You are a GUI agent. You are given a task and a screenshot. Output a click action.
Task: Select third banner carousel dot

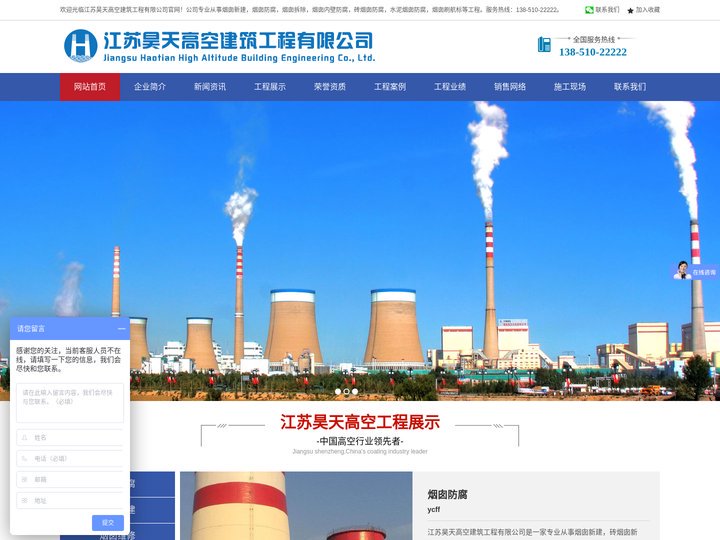click(355, 392)
